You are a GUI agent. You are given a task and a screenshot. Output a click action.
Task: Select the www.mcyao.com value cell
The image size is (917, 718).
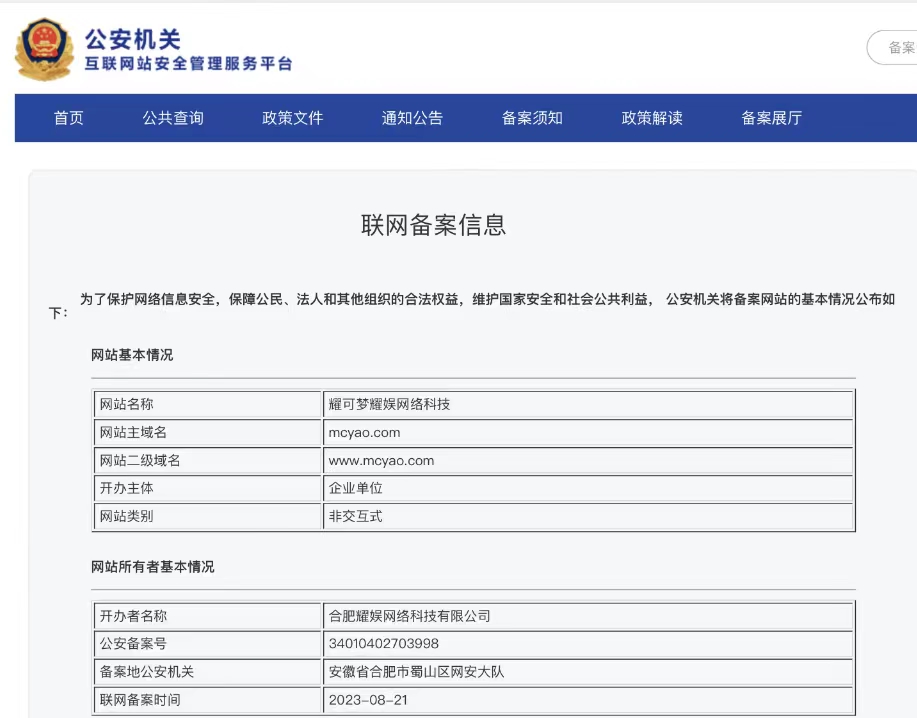588,460
